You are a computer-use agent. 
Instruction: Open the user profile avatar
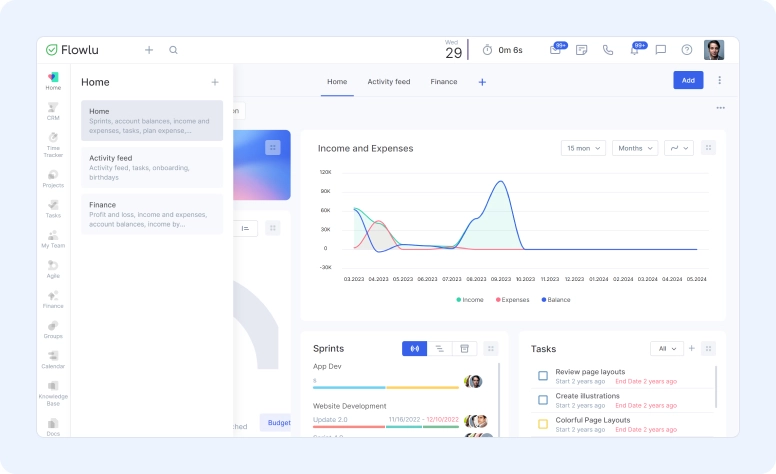[714, 50]
